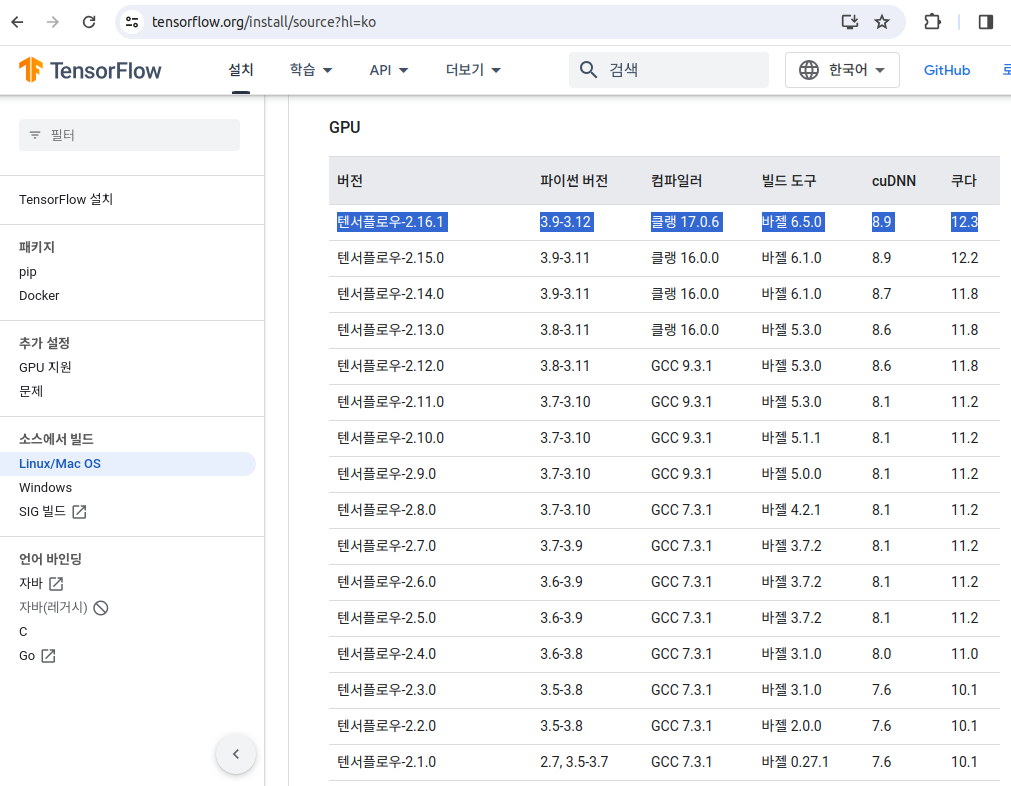1011x786 pixels.
Task: Click the 3.9-3.12 Python version cell
Action: 565,222
